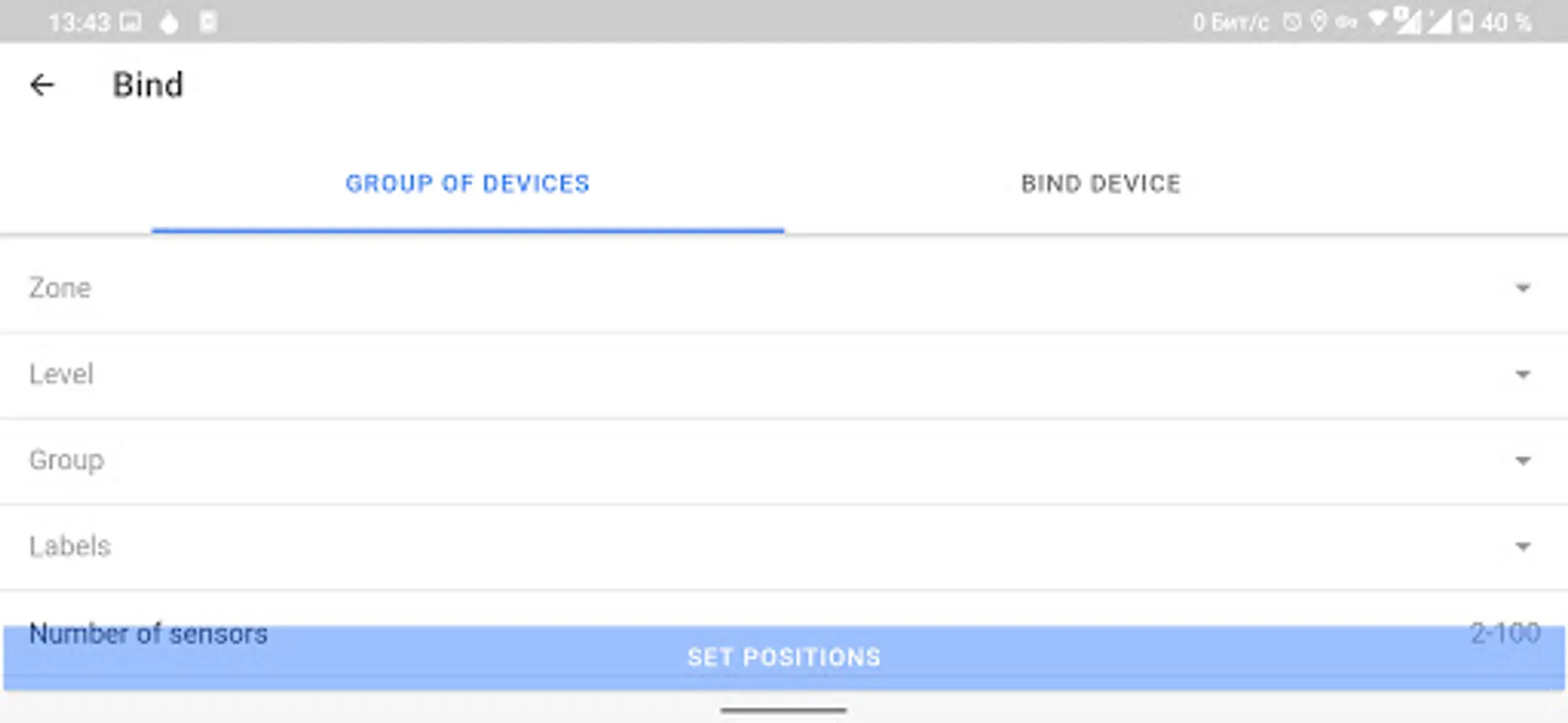The height and width of the screenshot is (723, 1568).
Task: Tap the alarm clock status icon
Action: (1292, 22)
